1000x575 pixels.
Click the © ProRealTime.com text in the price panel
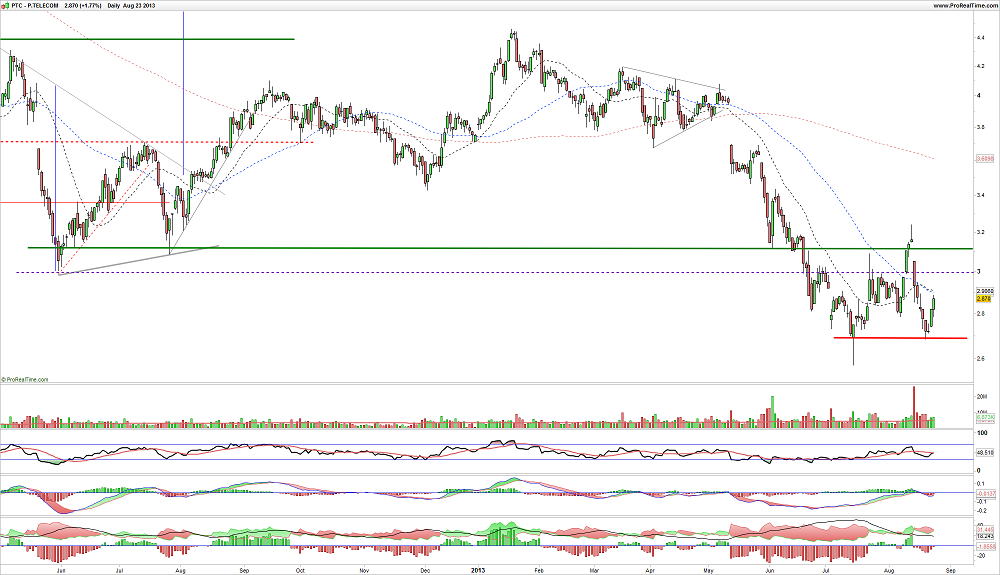pyautogui.click(x=25, y=379)
